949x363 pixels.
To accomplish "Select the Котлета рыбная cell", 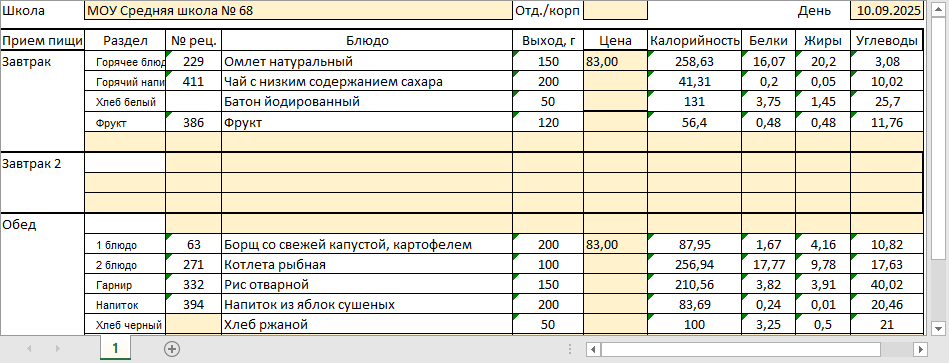I will point(367,264).
